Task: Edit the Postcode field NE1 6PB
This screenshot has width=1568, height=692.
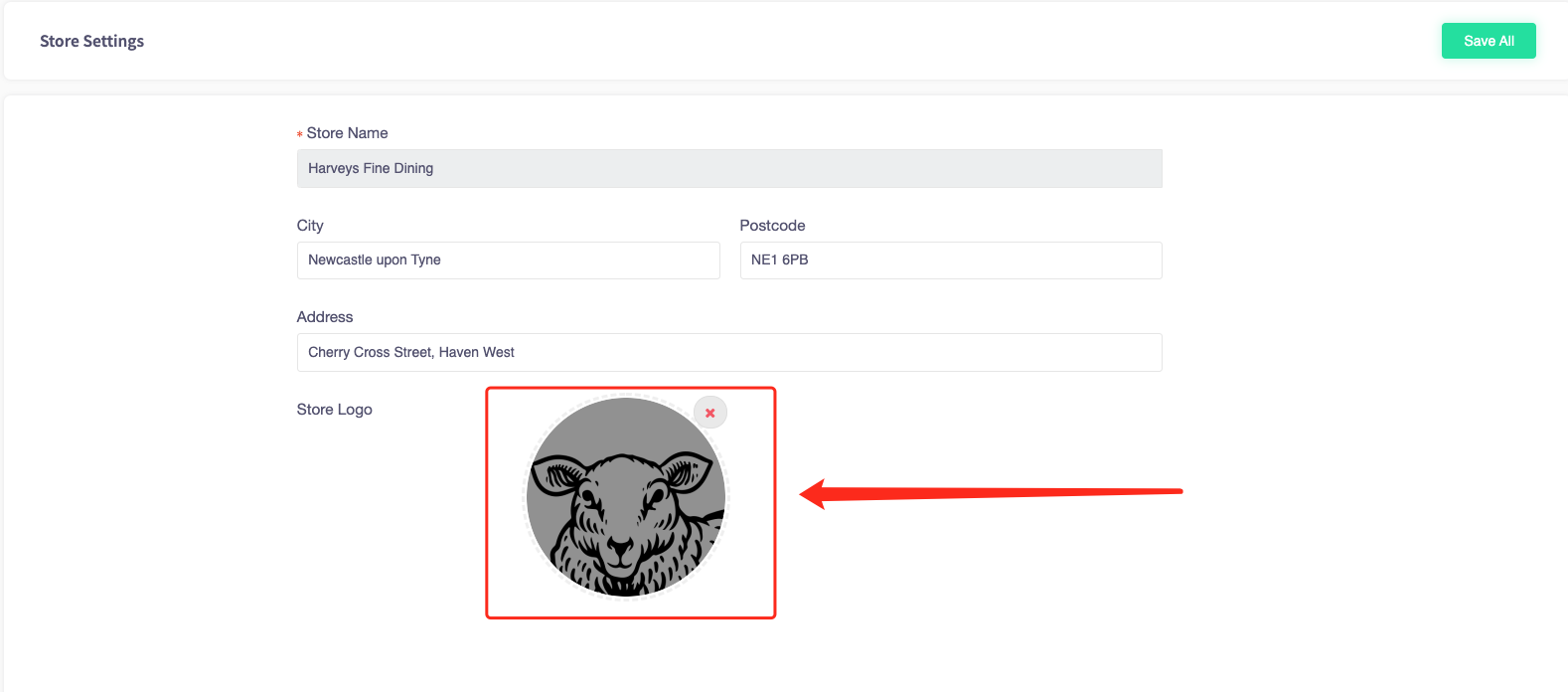Action: click(951, 260)
